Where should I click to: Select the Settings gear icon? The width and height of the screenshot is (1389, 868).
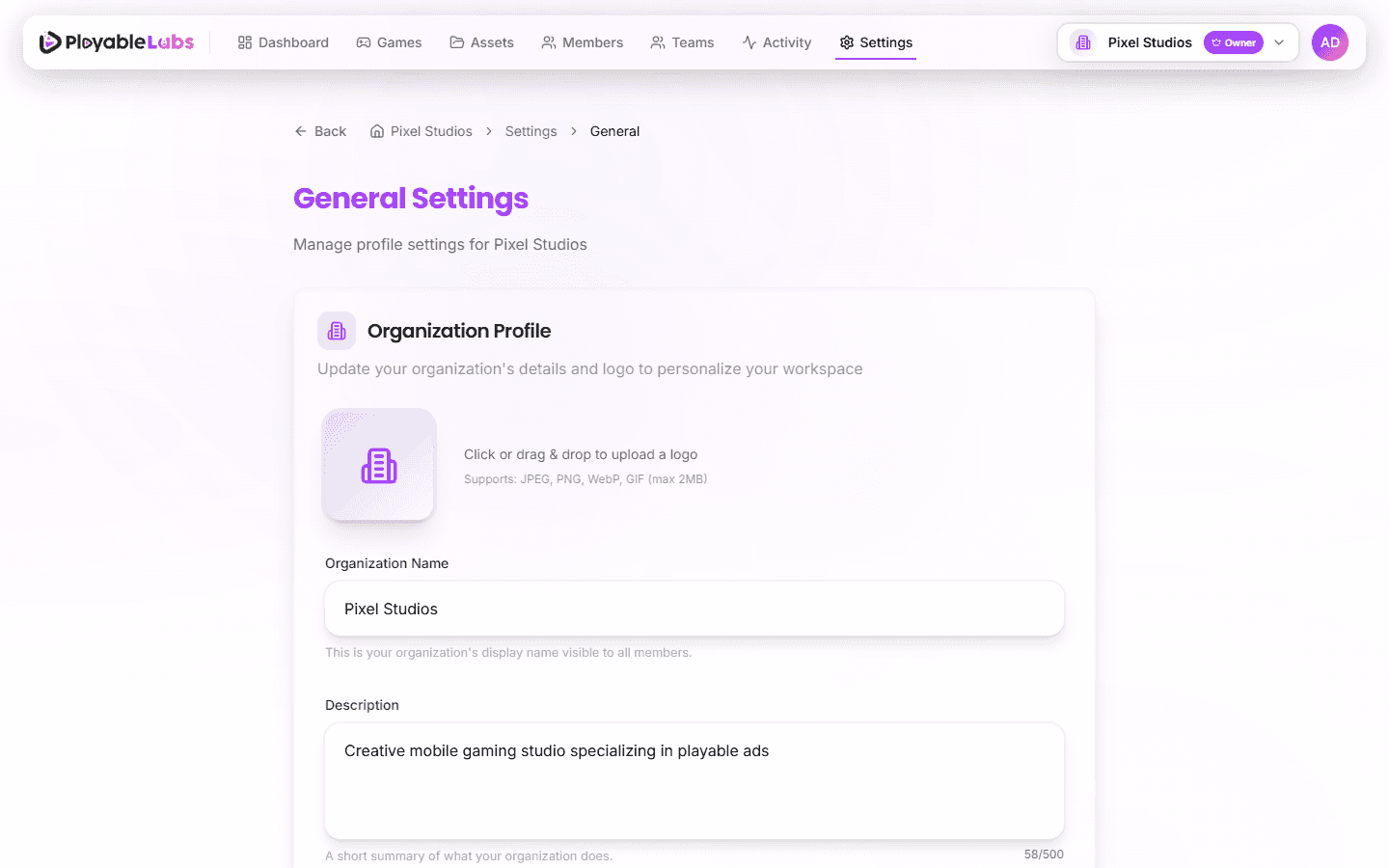point(845,41)
